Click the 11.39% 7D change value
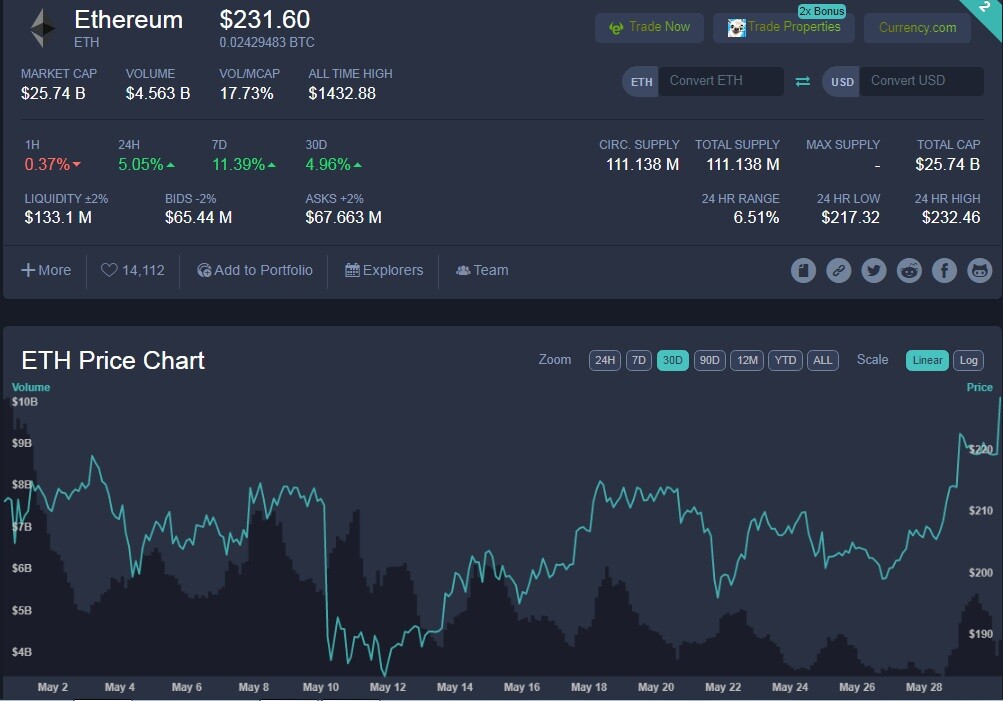 coord(238,164)
